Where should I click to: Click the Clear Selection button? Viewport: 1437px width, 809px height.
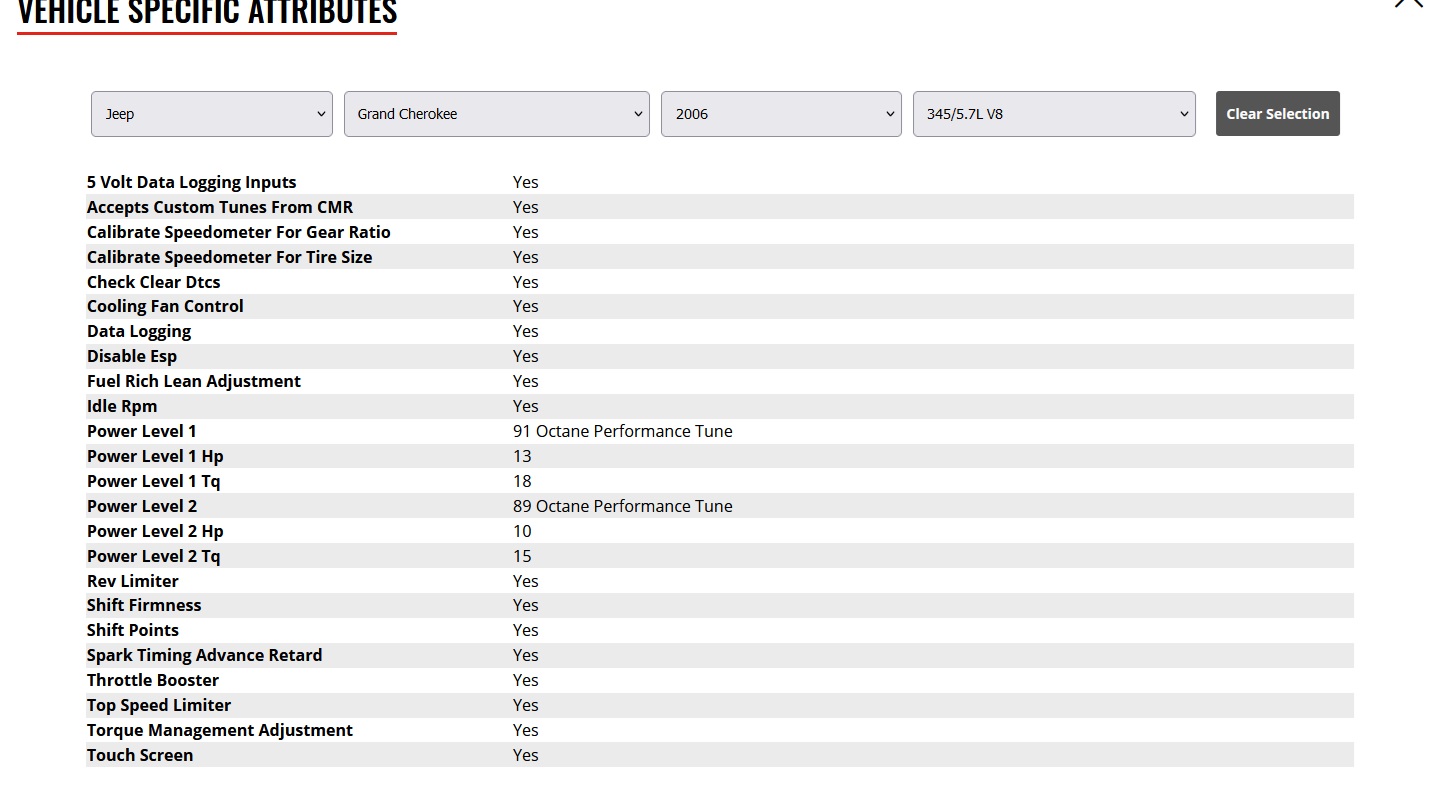[x=1278, y=114]
